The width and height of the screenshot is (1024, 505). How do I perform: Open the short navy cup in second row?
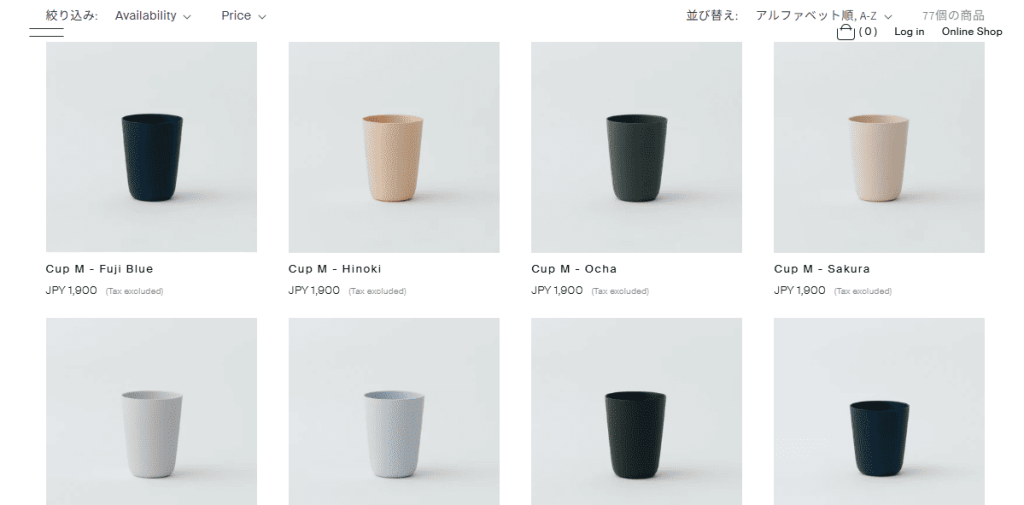pos(879,412)
